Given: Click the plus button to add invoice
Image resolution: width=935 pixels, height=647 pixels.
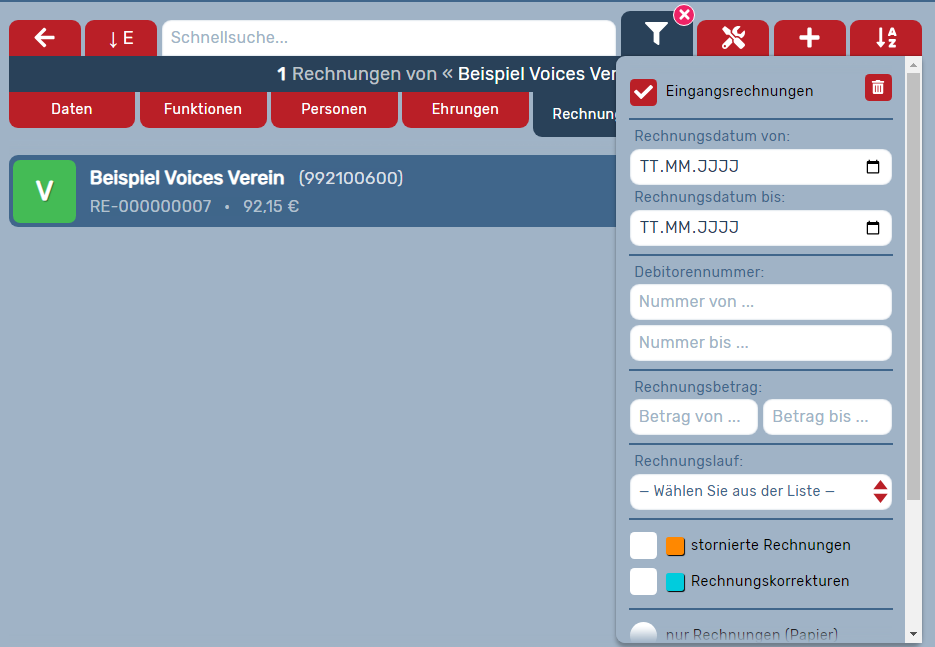Looking at the screenshot, I should point(809,38).
